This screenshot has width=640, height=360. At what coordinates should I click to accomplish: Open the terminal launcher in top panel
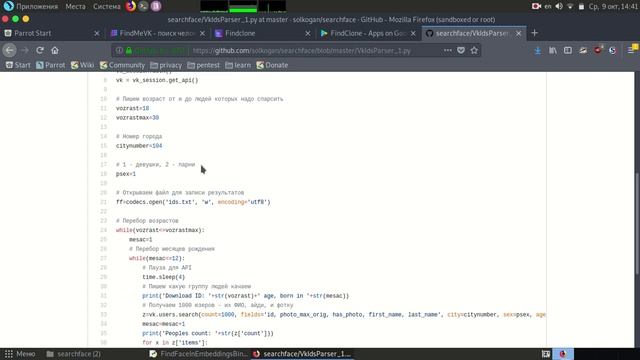tap(143, 6)
